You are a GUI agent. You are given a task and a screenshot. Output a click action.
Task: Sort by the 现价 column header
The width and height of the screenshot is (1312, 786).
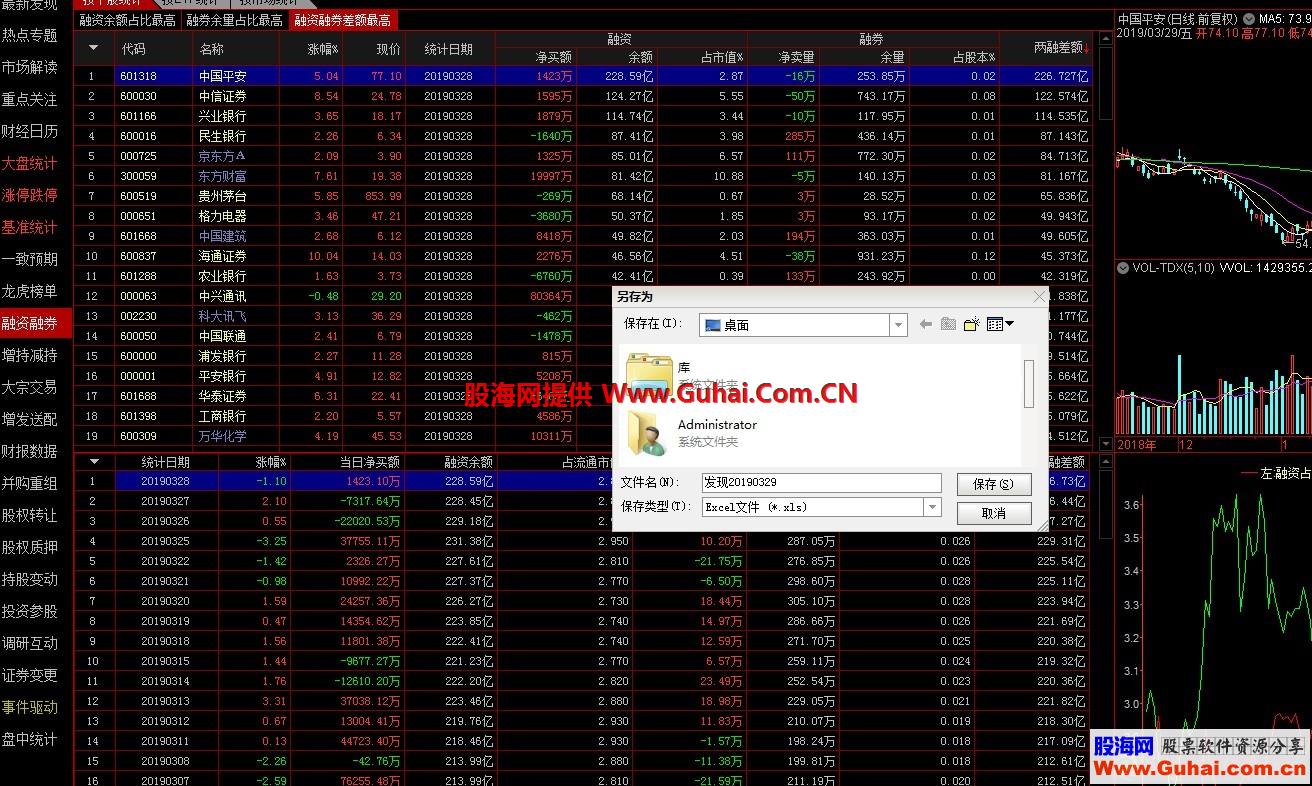pos(388,48)
